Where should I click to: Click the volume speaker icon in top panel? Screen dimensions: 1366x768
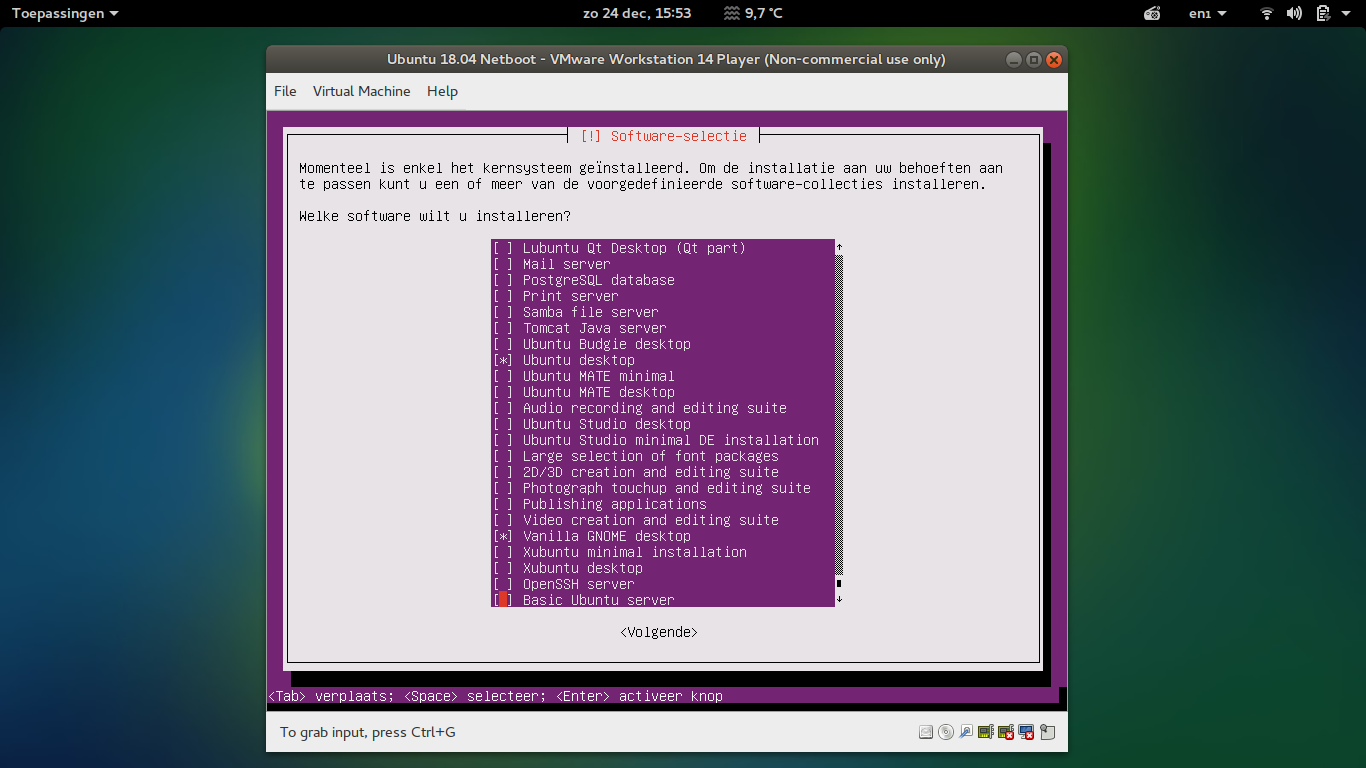tap(1294, 13)
